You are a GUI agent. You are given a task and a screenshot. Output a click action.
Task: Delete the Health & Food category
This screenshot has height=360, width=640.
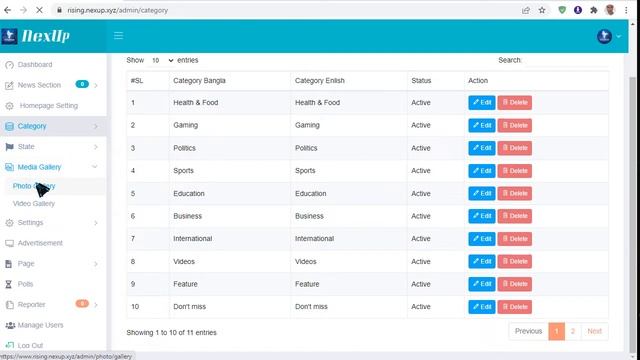(515, 102)
